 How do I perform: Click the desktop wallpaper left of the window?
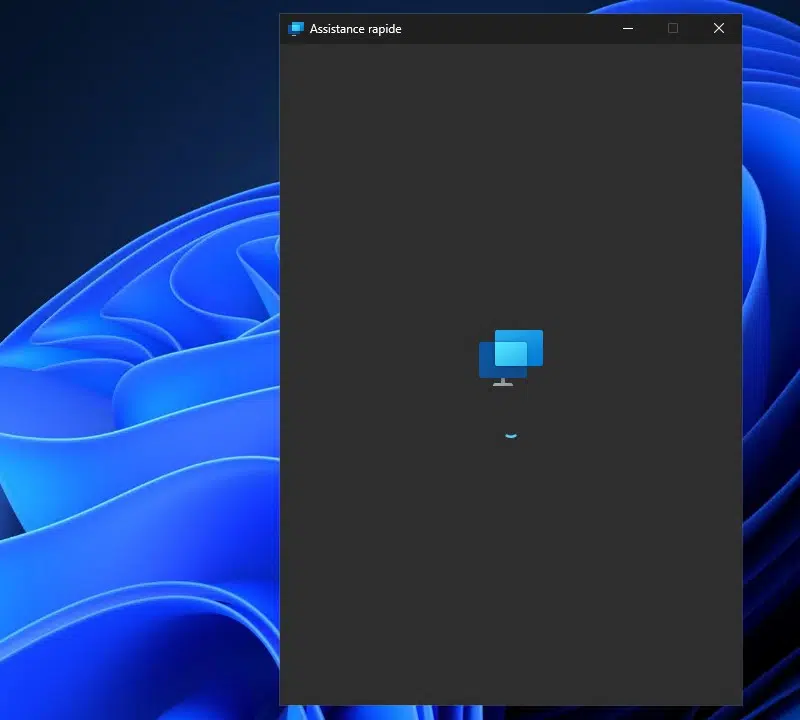pos(140,400)
